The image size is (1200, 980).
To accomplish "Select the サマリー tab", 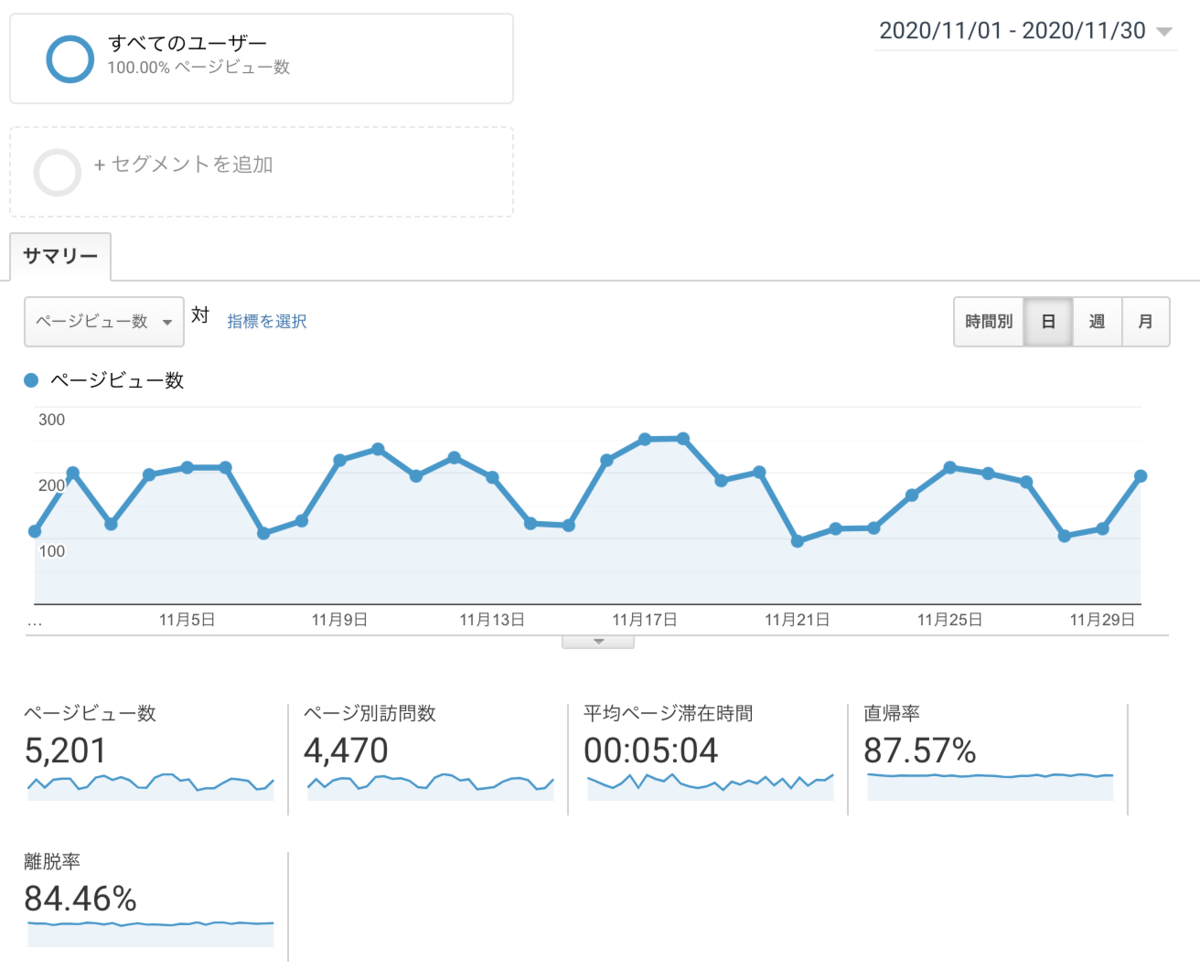I will (x=60, y=256).
